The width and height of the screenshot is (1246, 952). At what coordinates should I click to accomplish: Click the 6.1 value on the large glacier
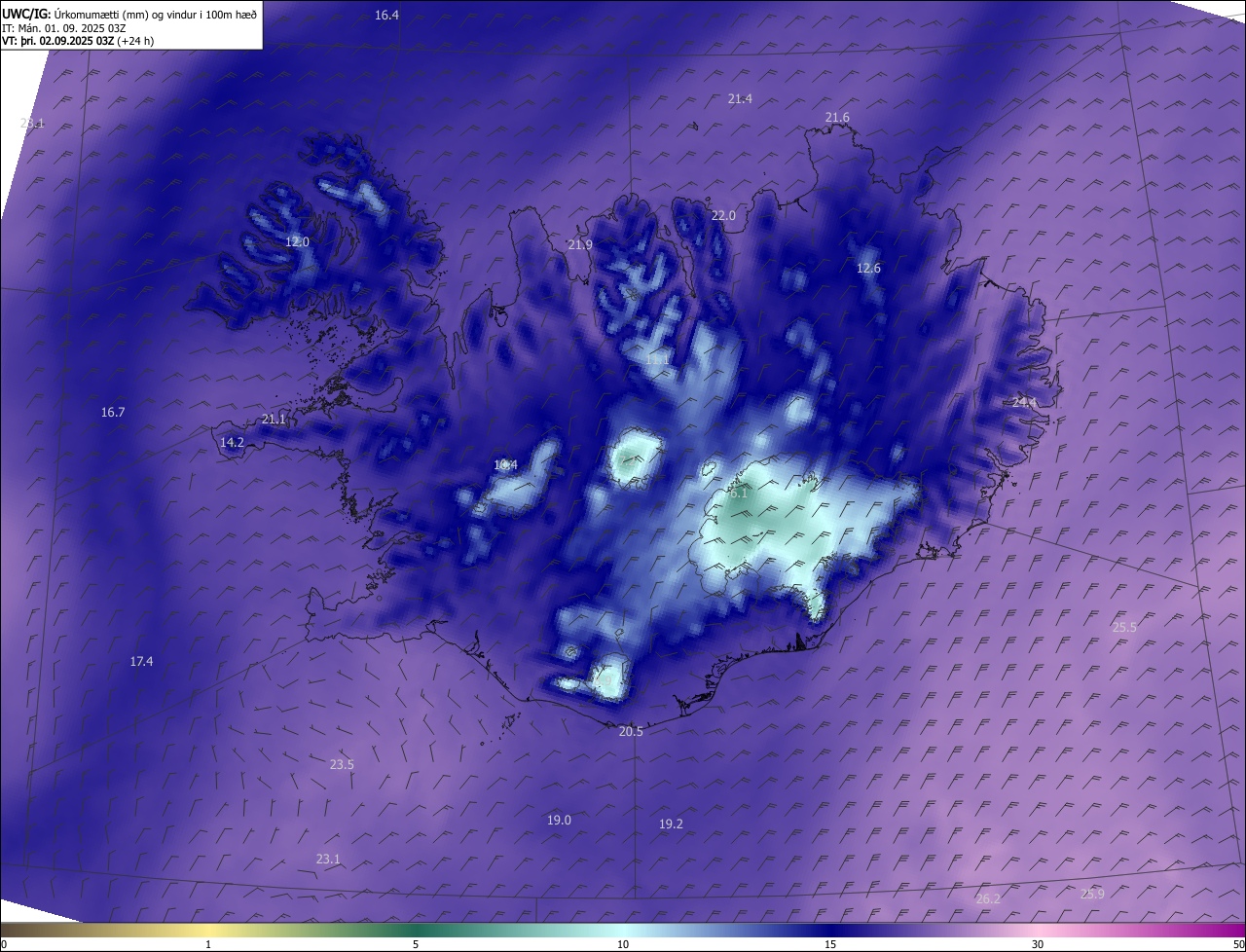point(738,494)
